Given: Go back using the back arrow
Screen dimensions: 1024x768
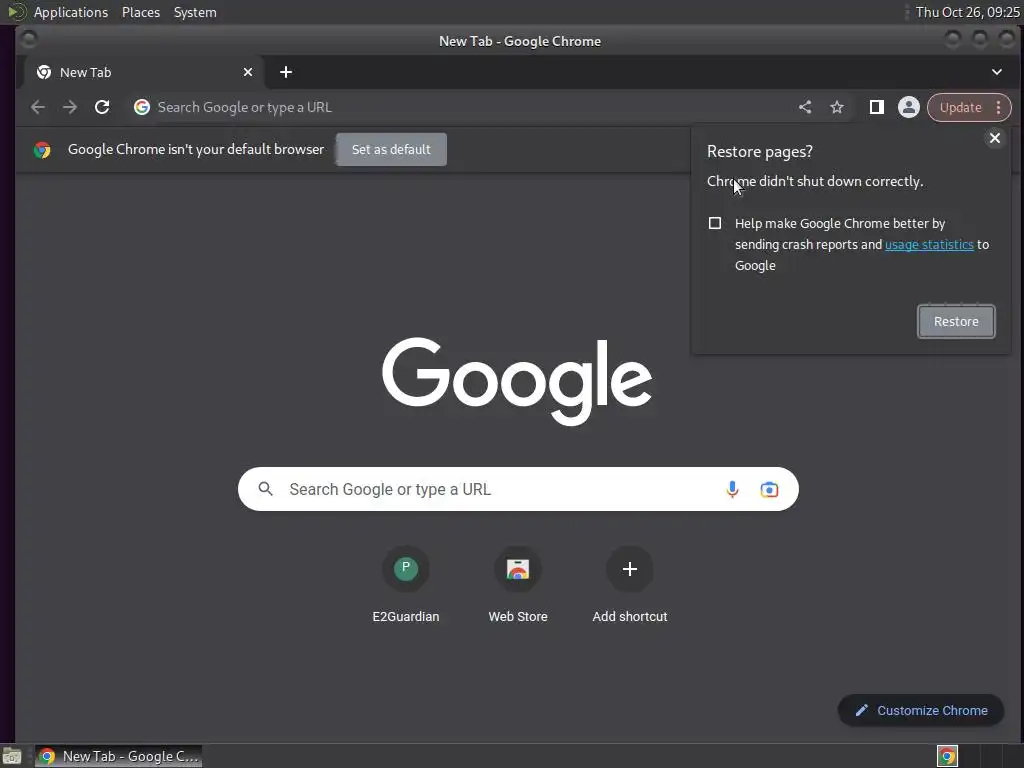Looking at the screenshot, I should tap(38, 107).
